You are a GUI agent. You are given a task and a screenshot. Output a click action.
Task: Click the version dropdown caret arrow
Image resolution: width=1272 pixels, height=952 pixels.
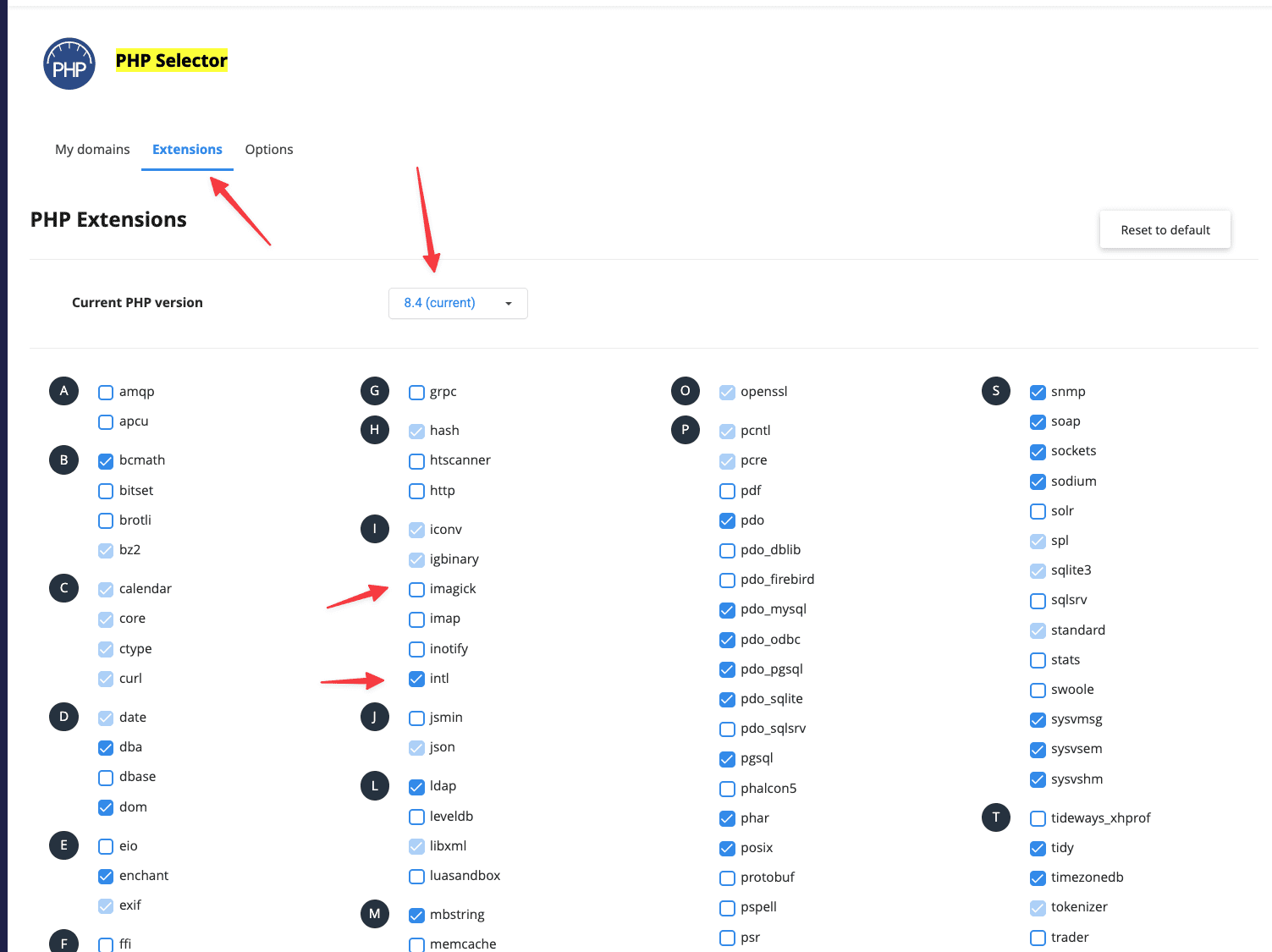(x=509, y=304)
